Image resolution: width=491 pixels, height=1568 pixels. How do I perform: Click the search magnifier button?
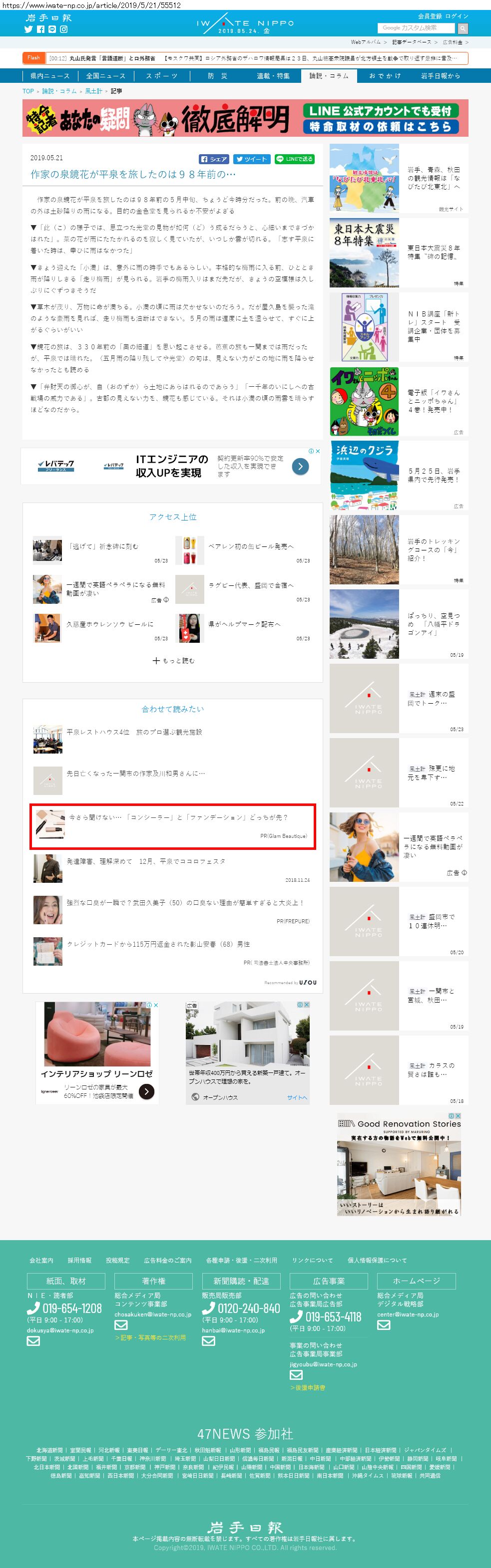(463, 28)
